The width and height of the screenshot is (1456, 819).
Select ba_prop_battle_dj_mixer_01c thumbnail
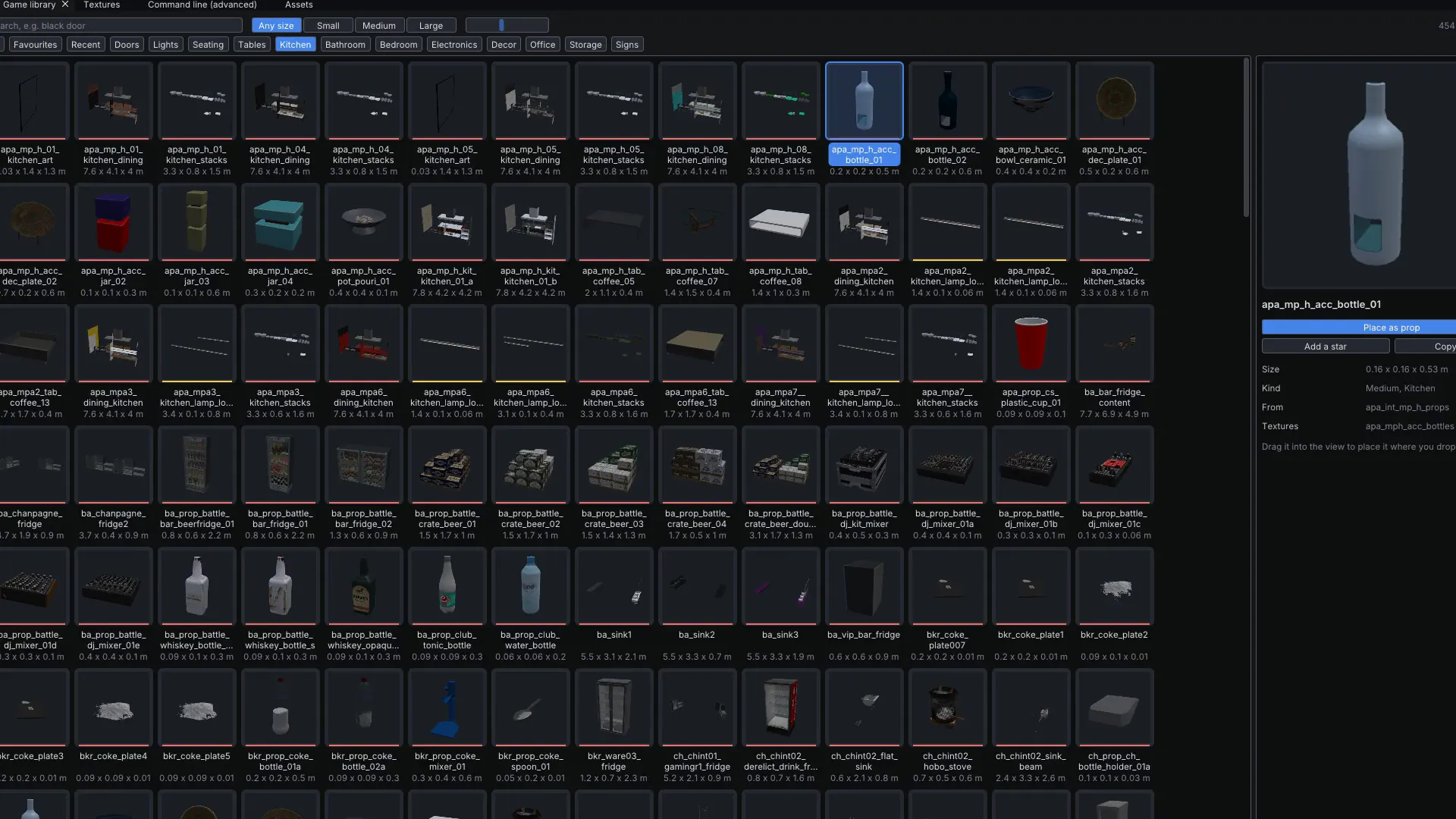point(1114,465)
